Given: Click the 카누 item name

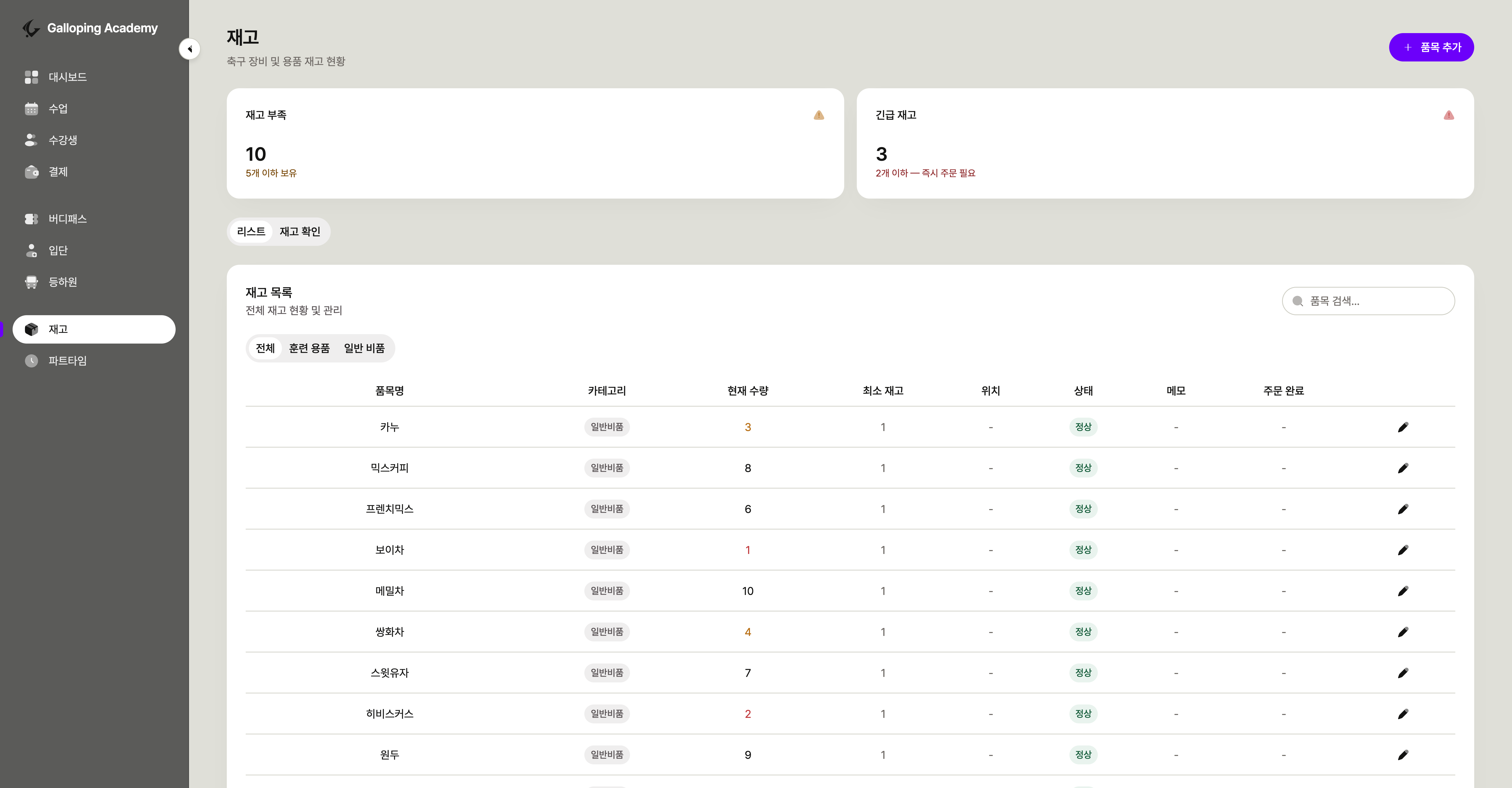Looking at the screenshot, I should [390, 427].
